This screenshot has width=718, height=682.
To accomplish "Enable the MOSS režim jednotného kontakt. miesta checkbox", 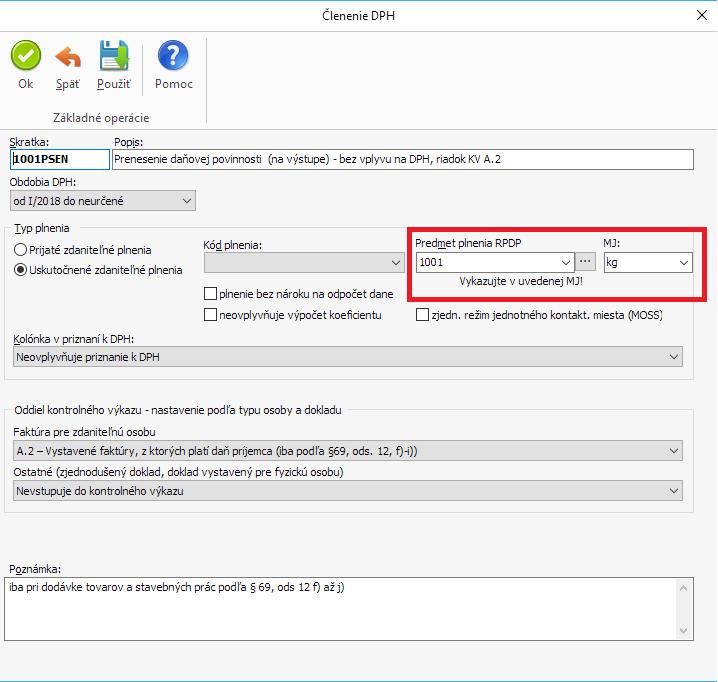I will (422, 315).
